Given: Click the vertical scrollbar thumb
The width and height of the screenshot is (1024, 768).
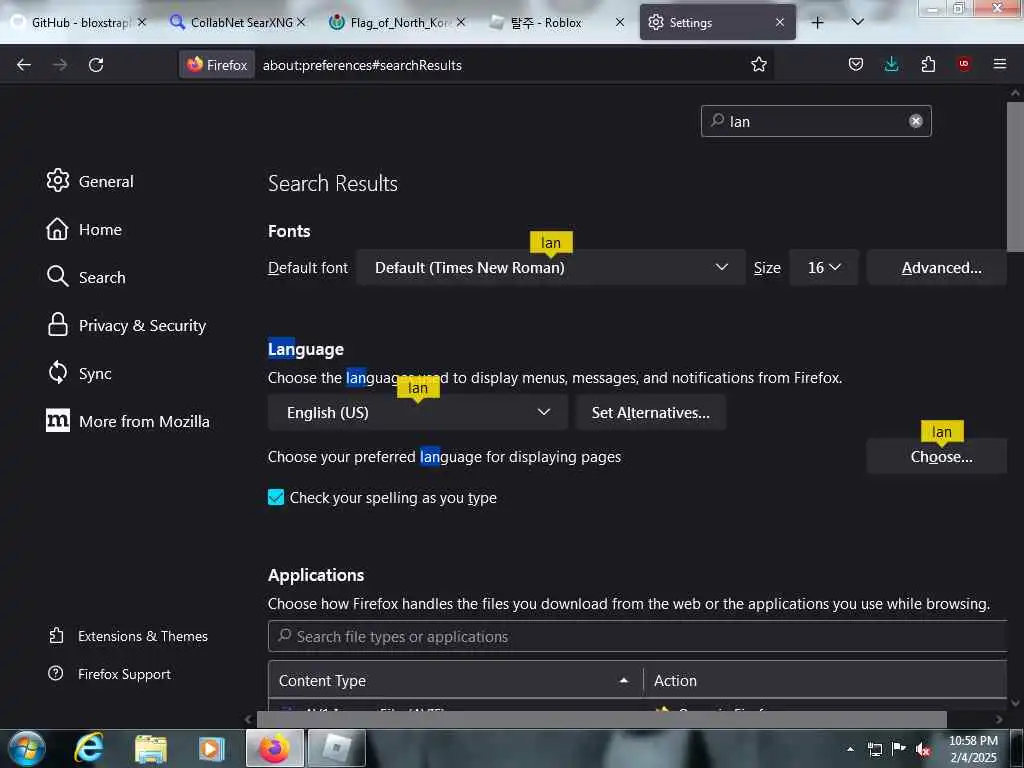Looking at the screenshot, I should [1015, 176].
